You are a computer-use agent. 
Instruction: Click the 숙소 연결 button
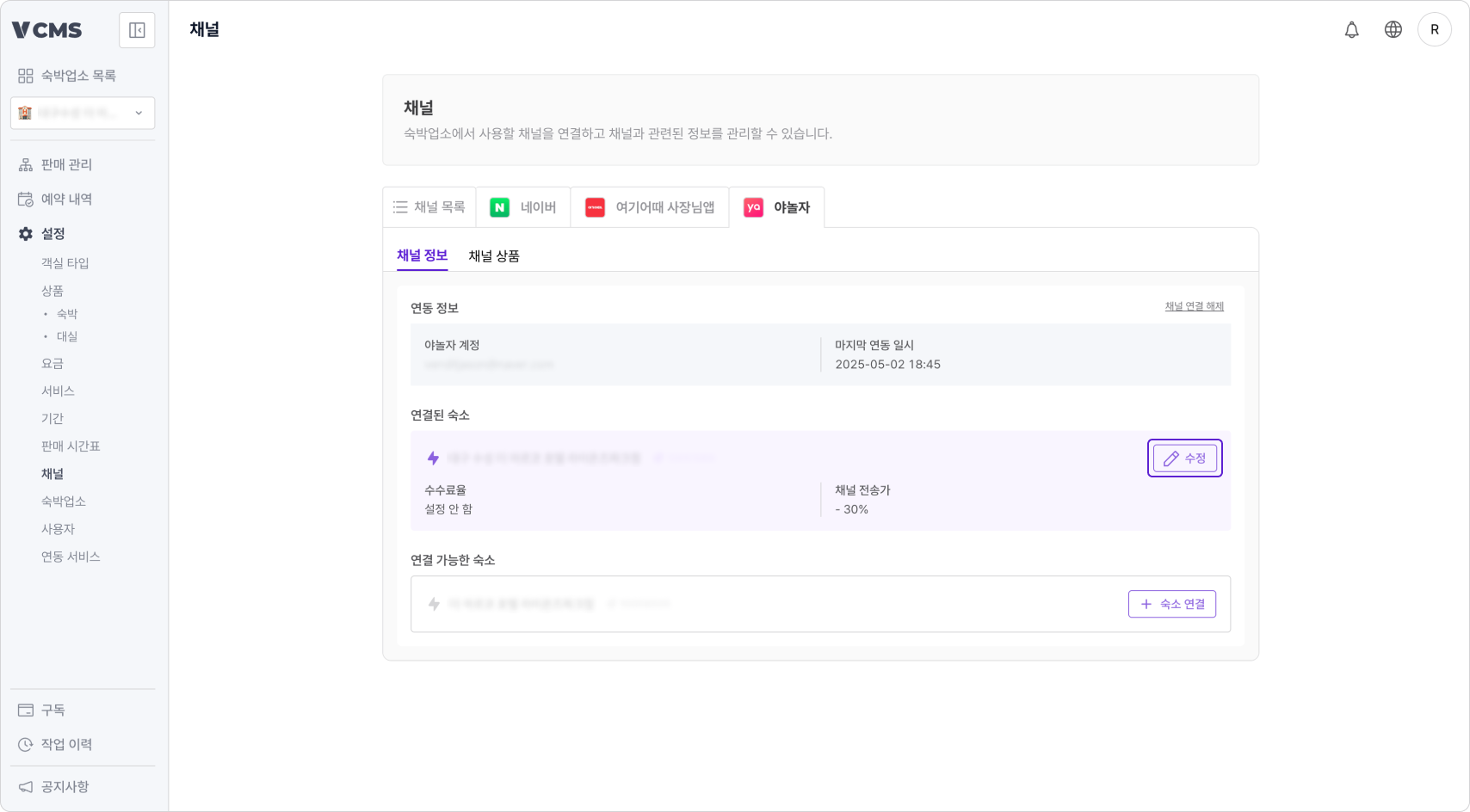coord(1171,604)
